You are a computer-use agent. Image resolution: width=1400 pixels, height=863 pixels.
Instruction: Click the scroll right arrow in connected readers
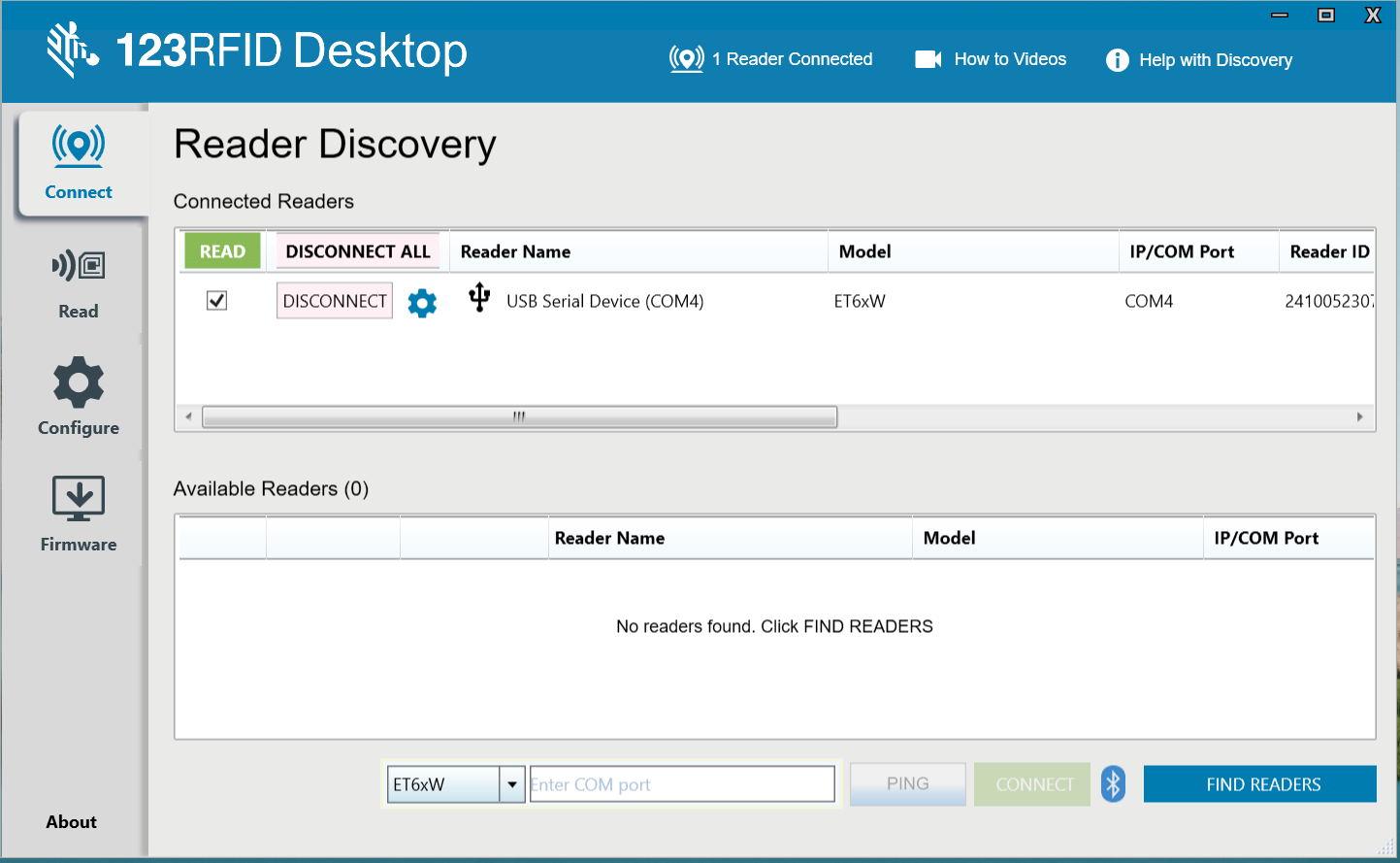[1360, 417]
